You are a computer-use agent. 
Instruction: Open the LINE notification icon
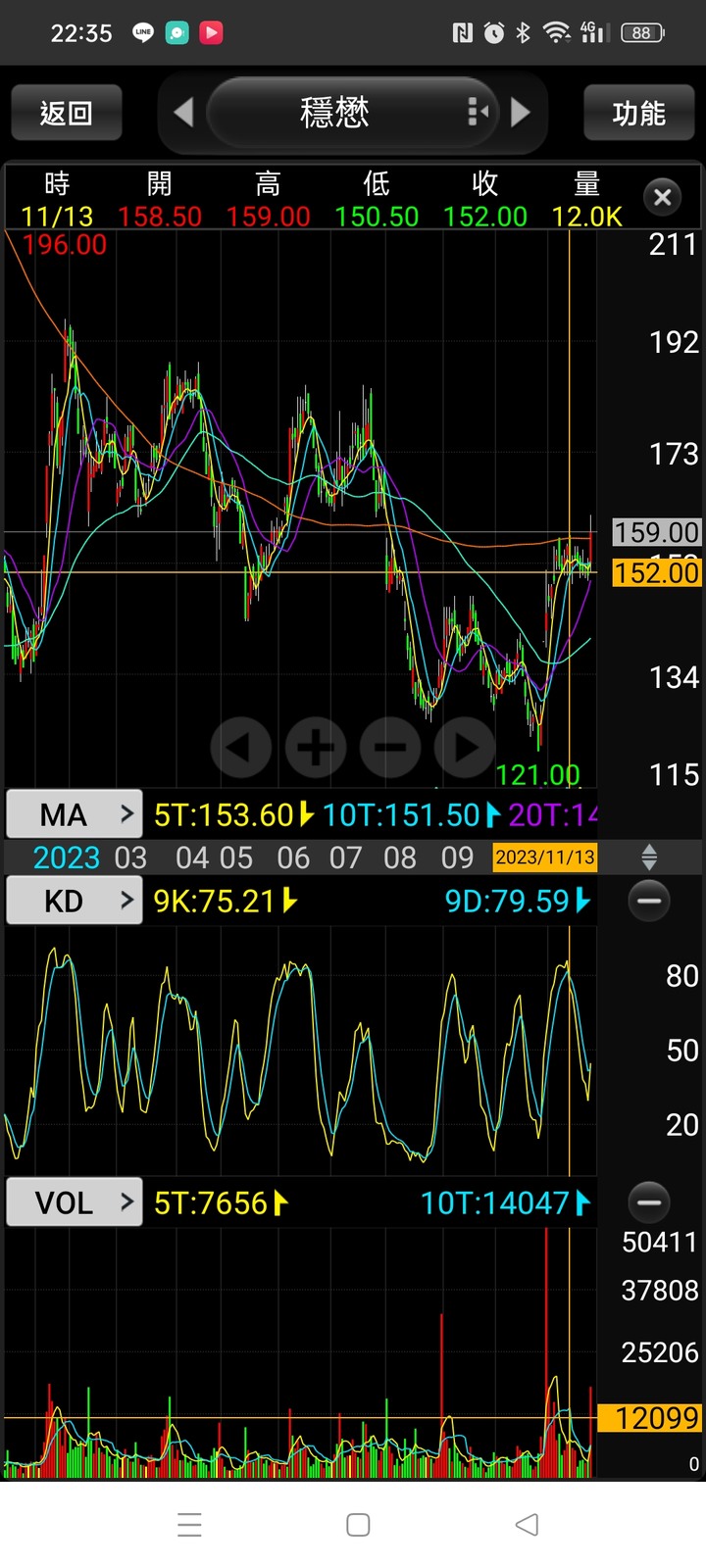(x=143, y=32)
